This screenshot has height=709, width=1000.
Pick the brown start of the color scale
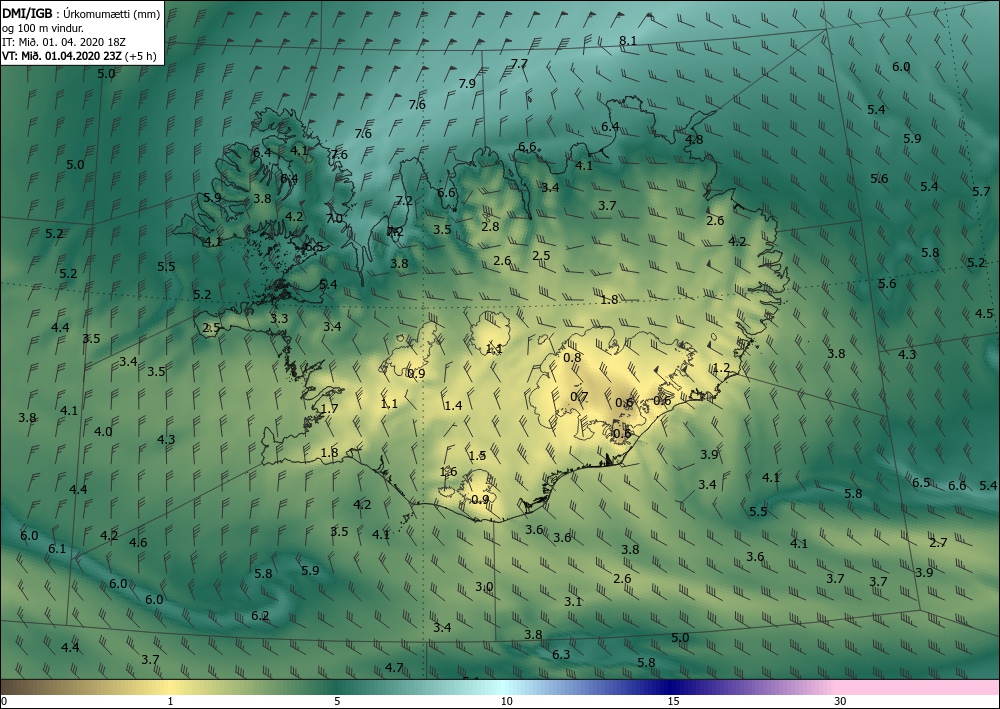coord(19,687)
